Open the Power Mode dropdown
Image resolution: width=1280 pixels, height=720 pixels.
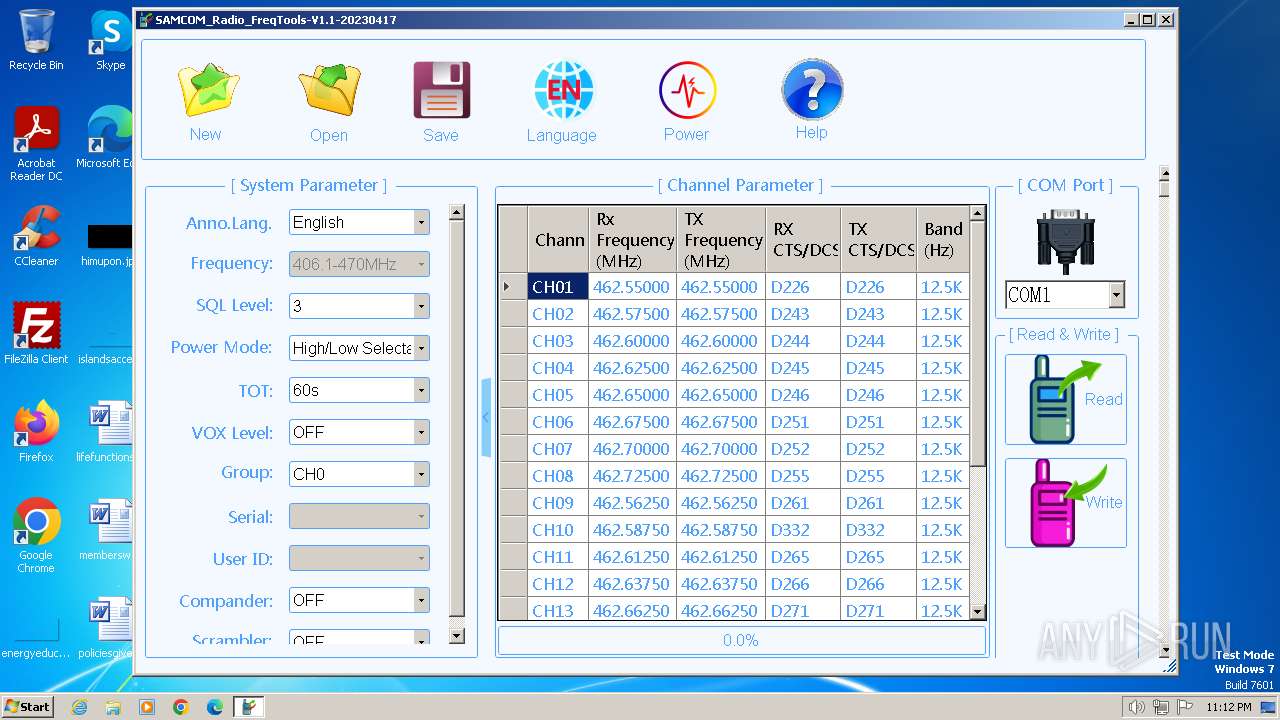click(x=359, y=348)
